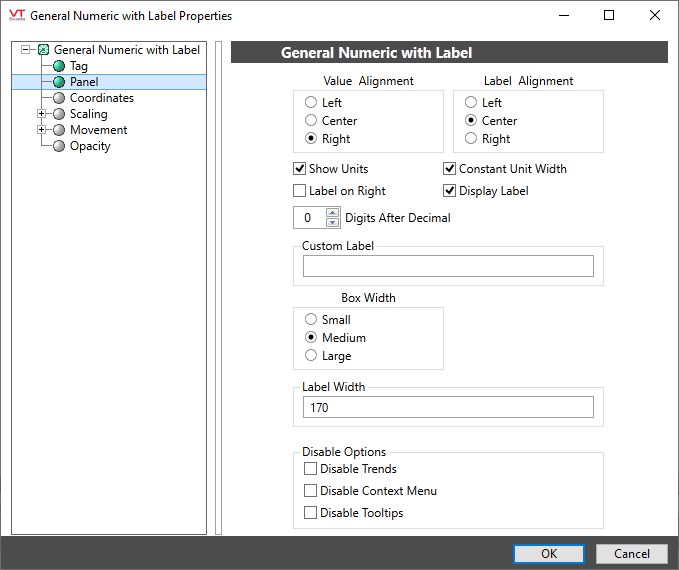This screenshot has width=679, height=570.
Task: Open the Scaling properties page
Action: point(89,114)
